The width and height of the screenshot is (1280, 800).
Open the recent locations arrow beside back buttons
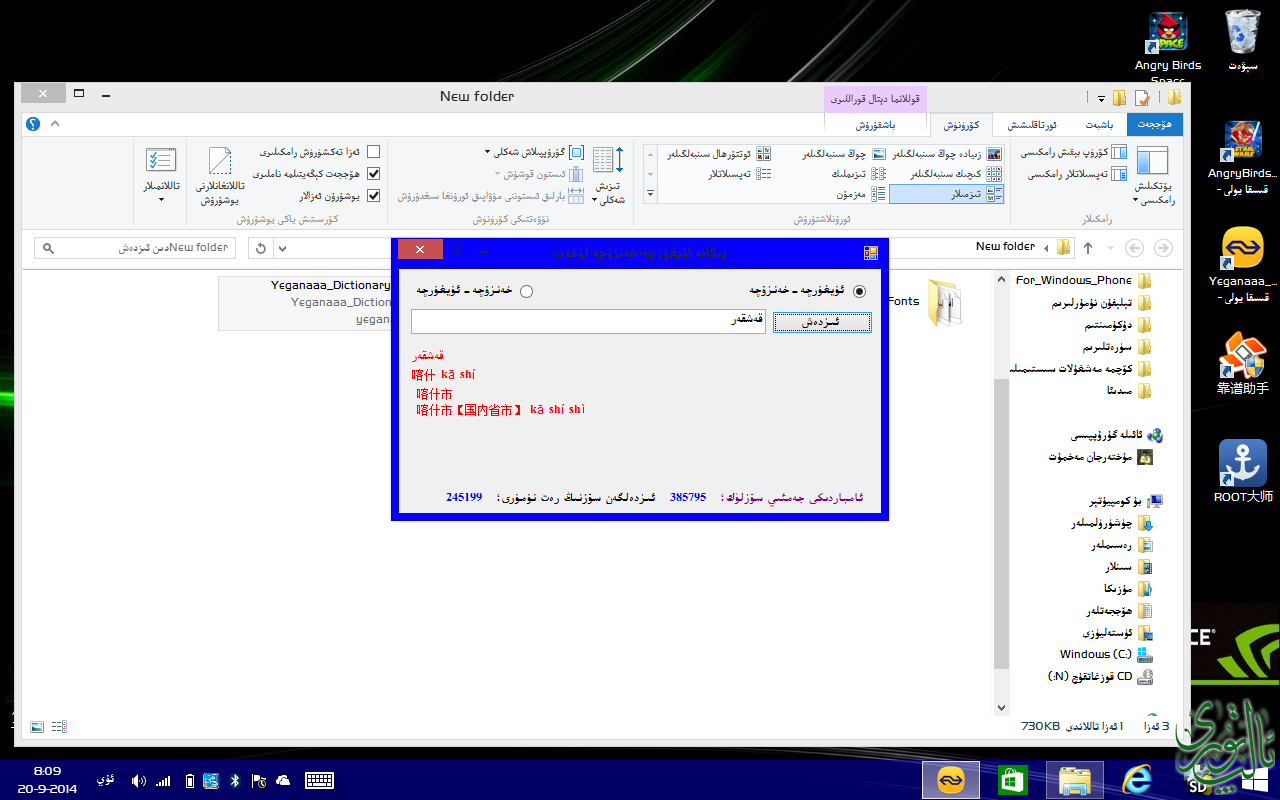point(1110,248)
